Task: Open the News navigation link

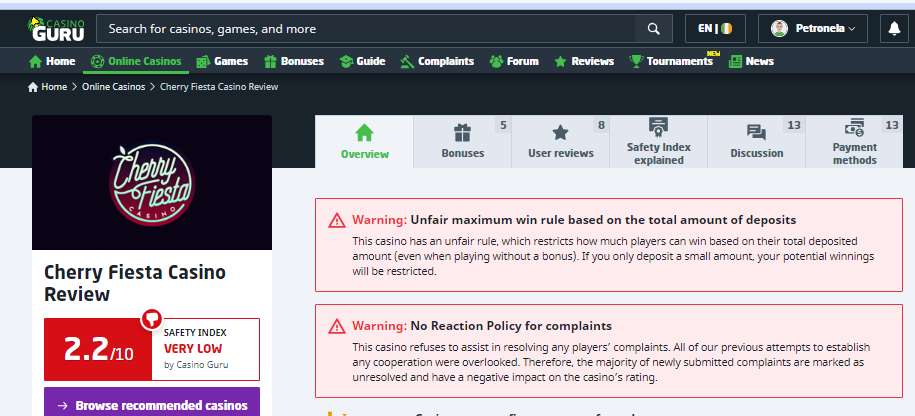Action: click(x=751, y=61)
